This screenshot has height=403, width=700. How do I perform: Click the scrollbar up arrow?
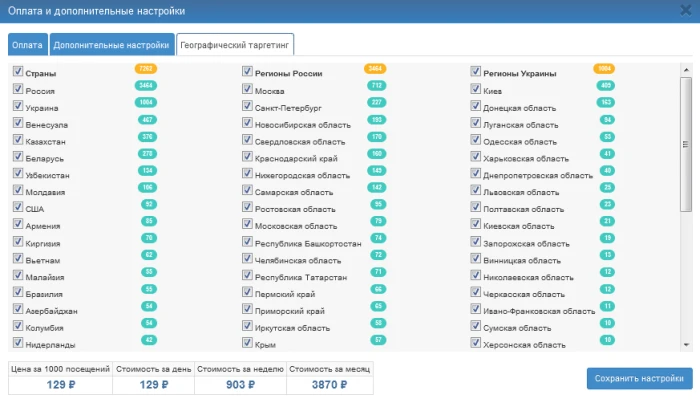[686, 70]
